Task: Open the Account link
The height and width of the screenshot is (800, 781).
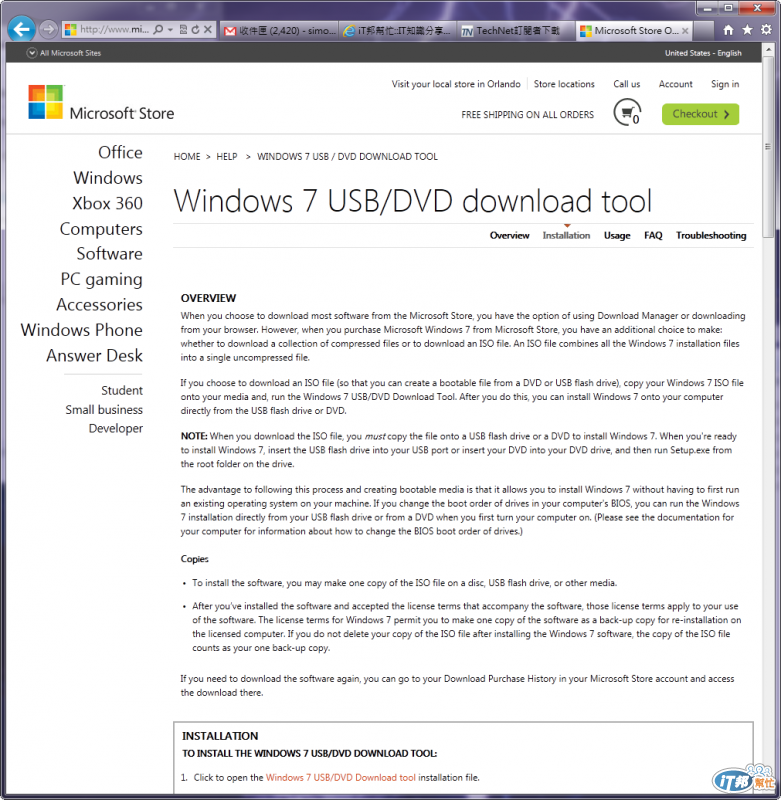Action: [675, 84]
